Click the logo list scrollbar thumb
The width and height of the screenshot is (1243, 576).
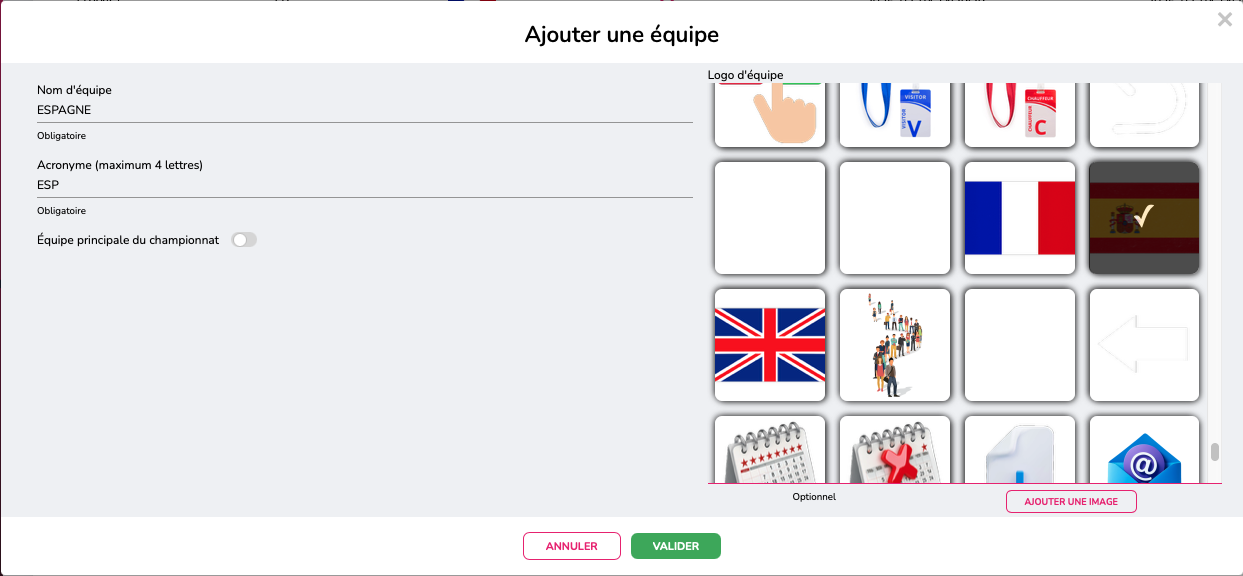pyautogui.click(x=1215, y=452)
